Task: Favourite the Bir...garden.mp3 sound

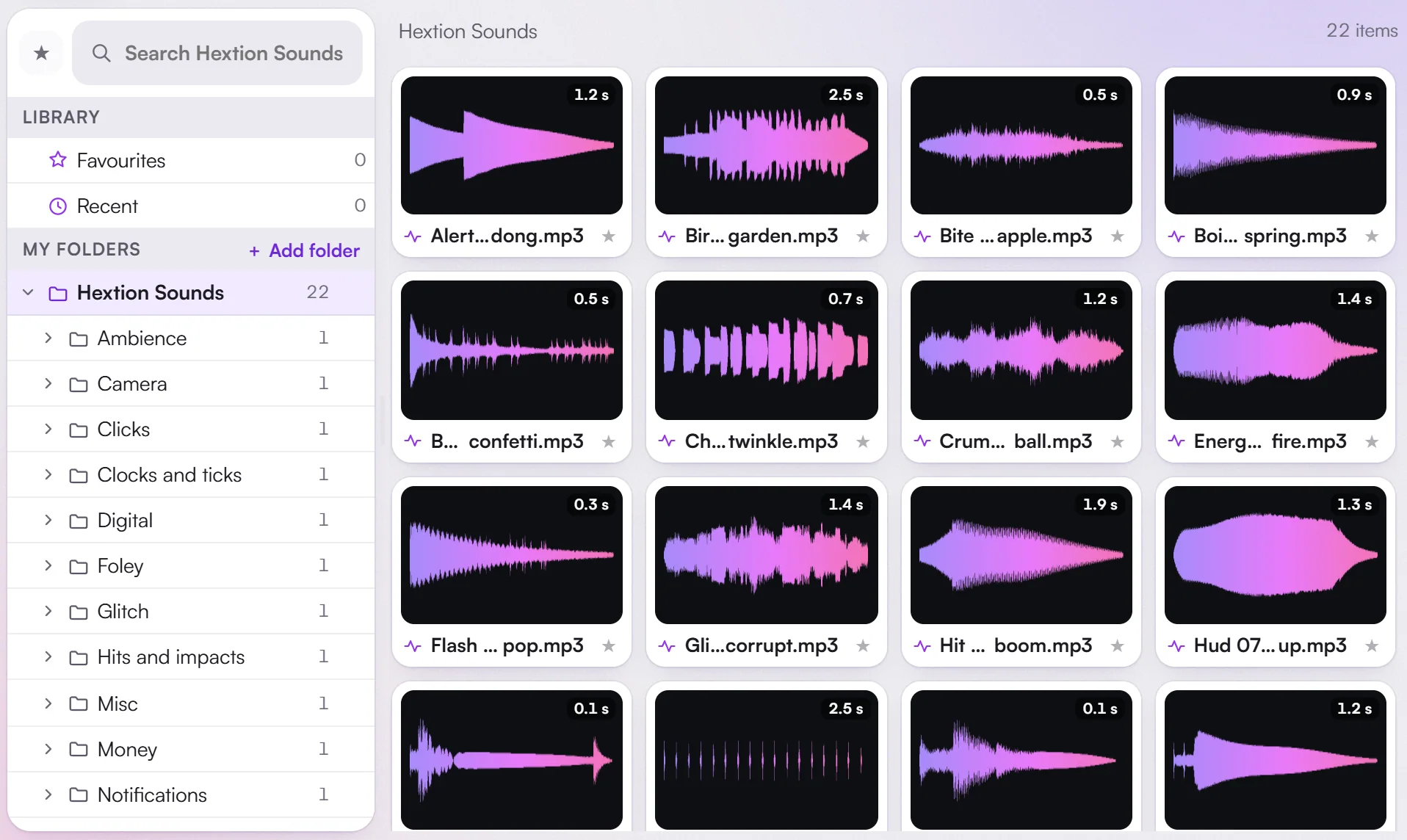Action: [863, 236]
